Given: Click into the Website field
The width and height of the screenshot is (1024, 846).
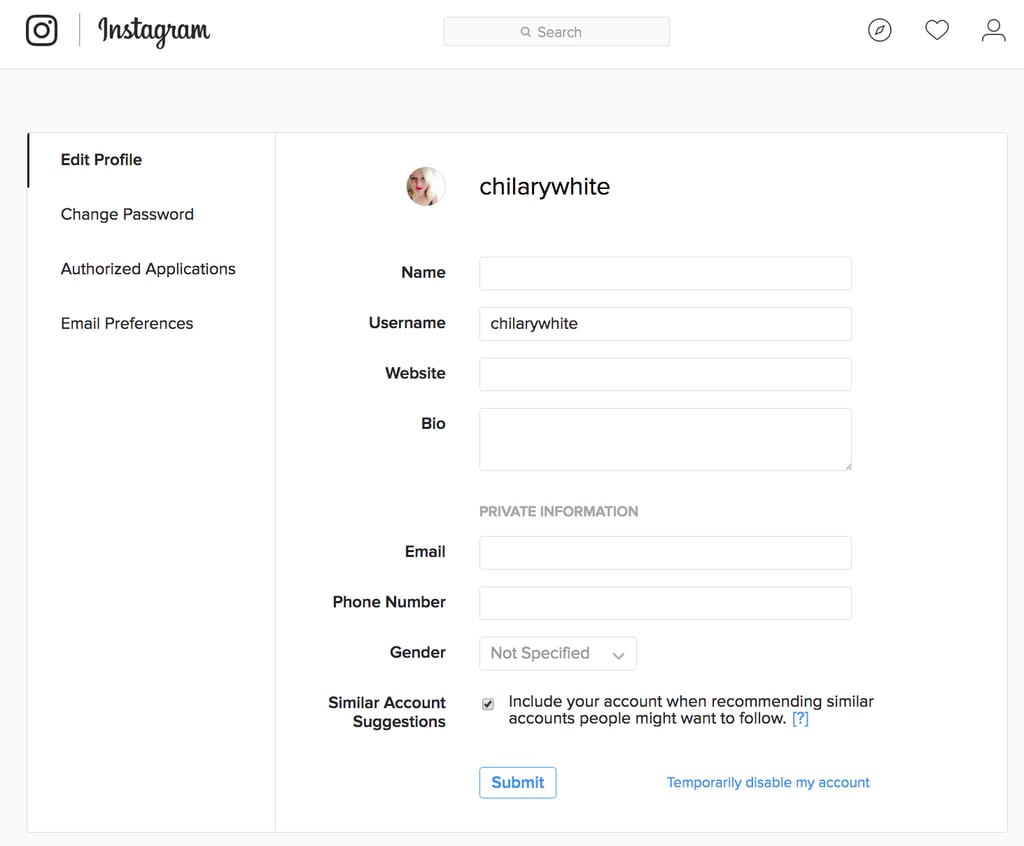Looking at the screenshot, I should coord(665,374).
